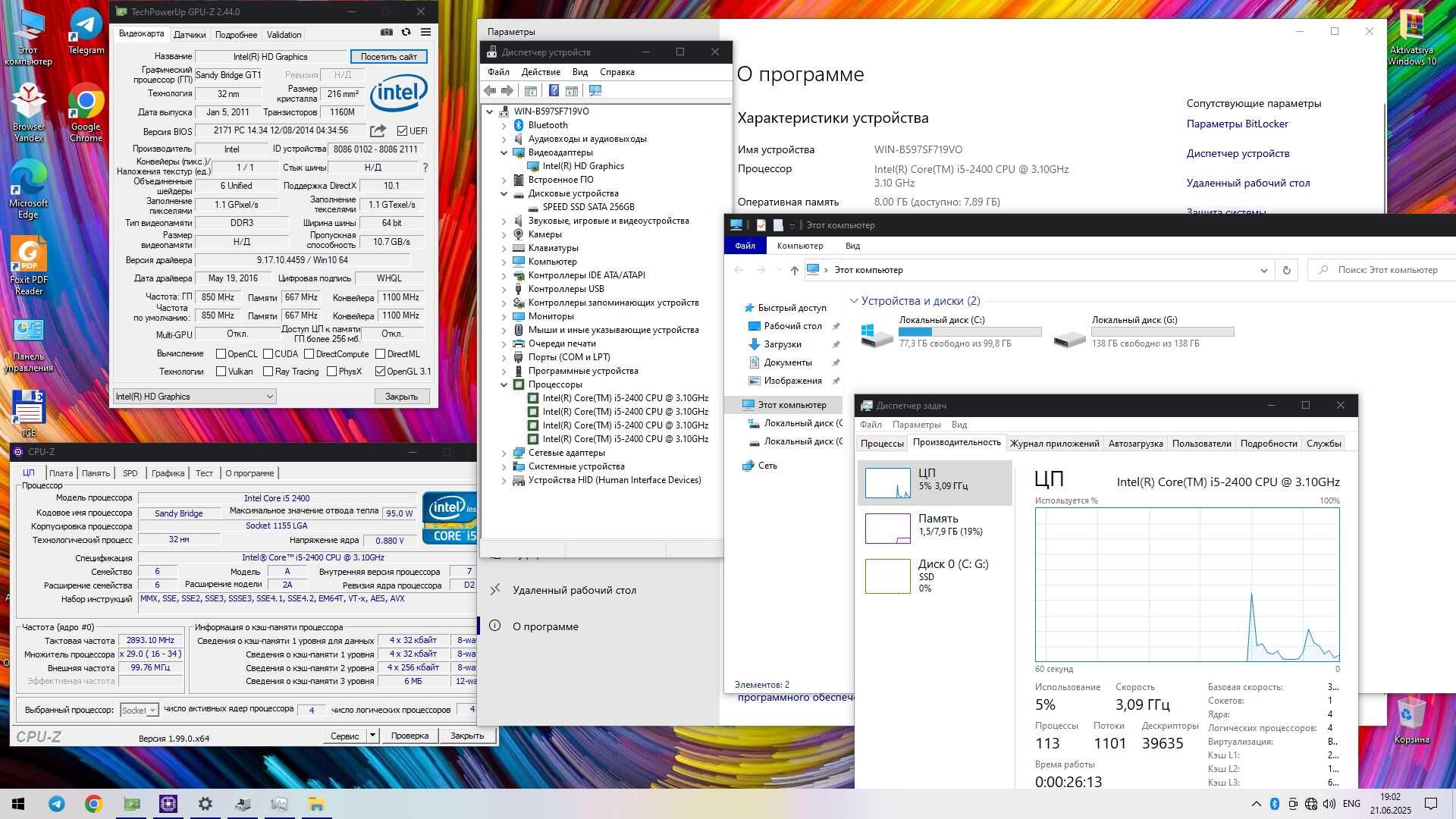Toggle DirectCompute checkbox in GPU-Z
1456x819 pixels.
(x=309, y=354)
